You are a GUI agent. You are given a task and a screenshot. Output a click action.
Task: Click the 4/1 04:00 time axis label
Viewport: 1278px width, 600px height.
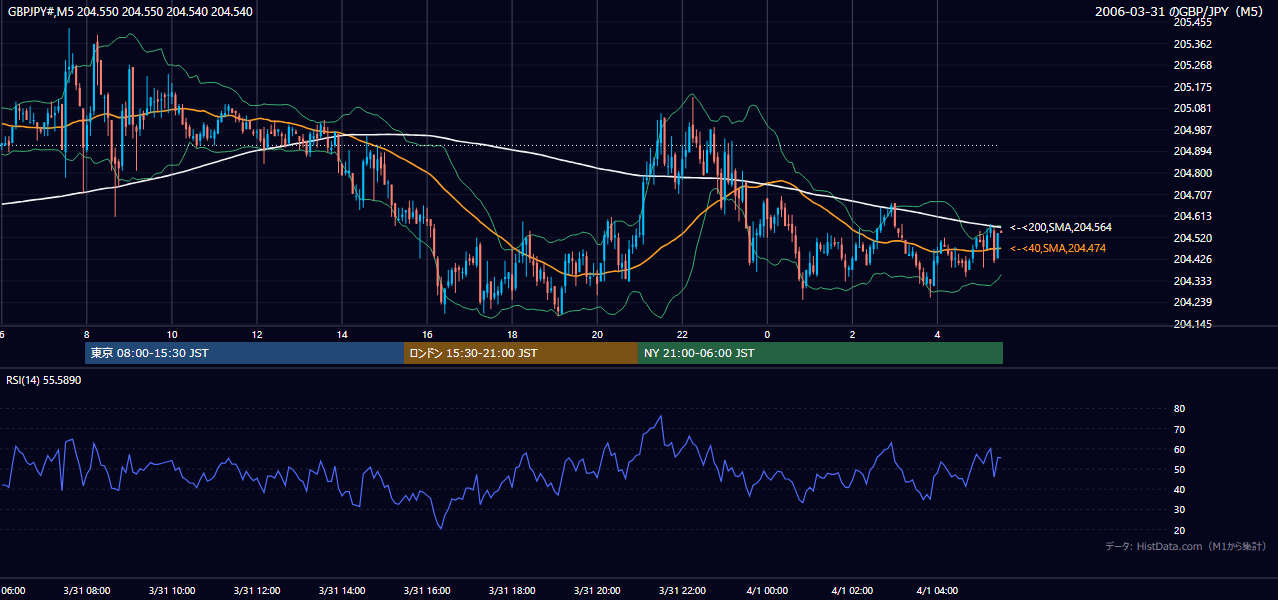[937, 591]
